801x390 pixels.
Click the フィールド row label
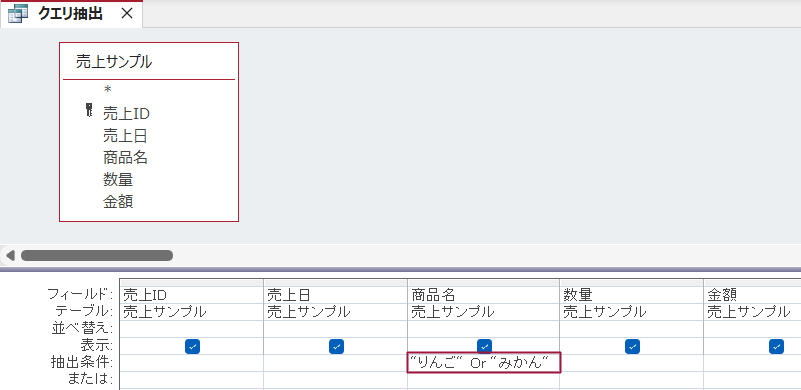pyautogui.click(x=80, y=294)
